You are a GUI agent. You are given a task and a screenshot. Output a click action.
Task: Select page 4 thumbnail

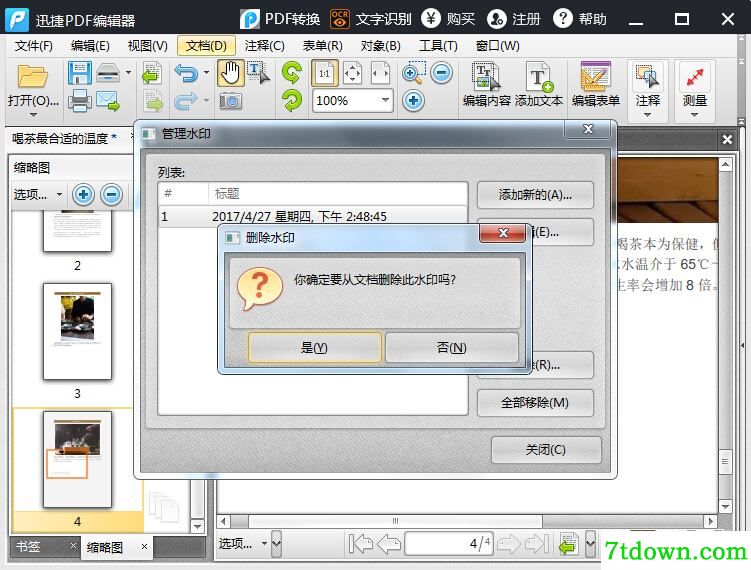[x=77, y=459]
